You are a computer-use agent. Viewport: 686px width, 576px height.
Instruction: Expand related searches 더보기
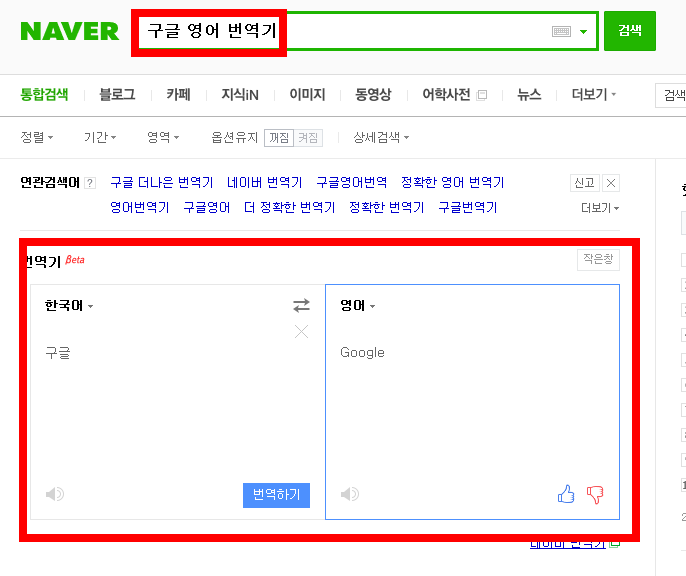[600, 208]
